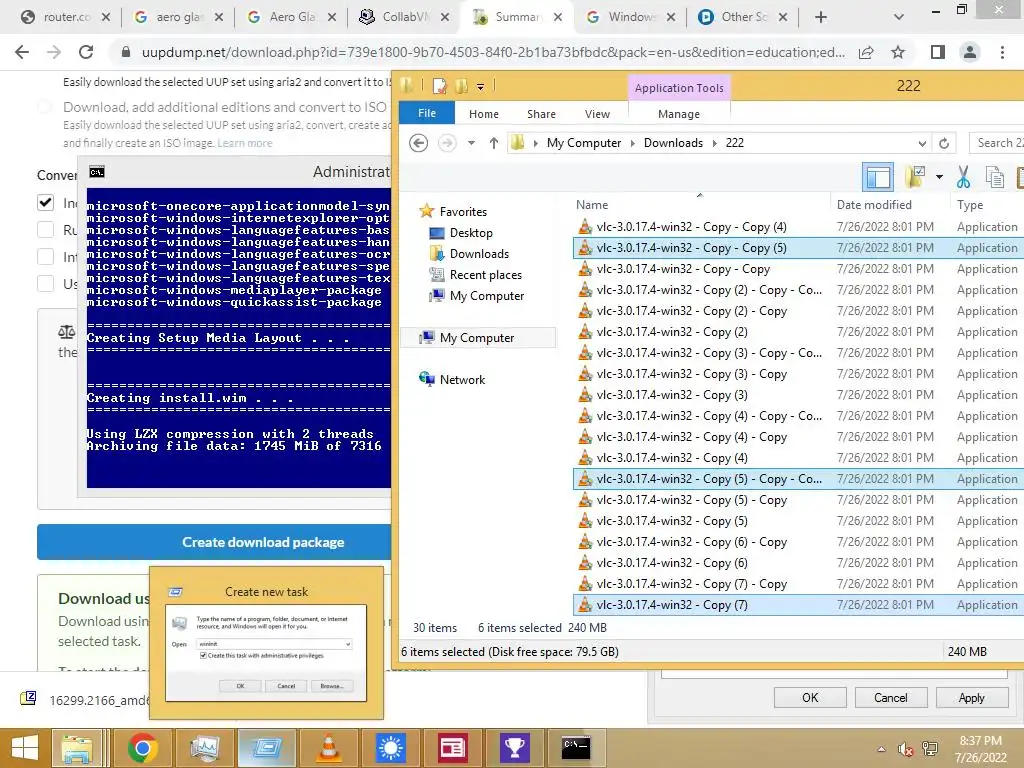Screen dimensions: 1024x768
Task: Switch to the CollabVM Chrome tab
Action: coord(404,17)
